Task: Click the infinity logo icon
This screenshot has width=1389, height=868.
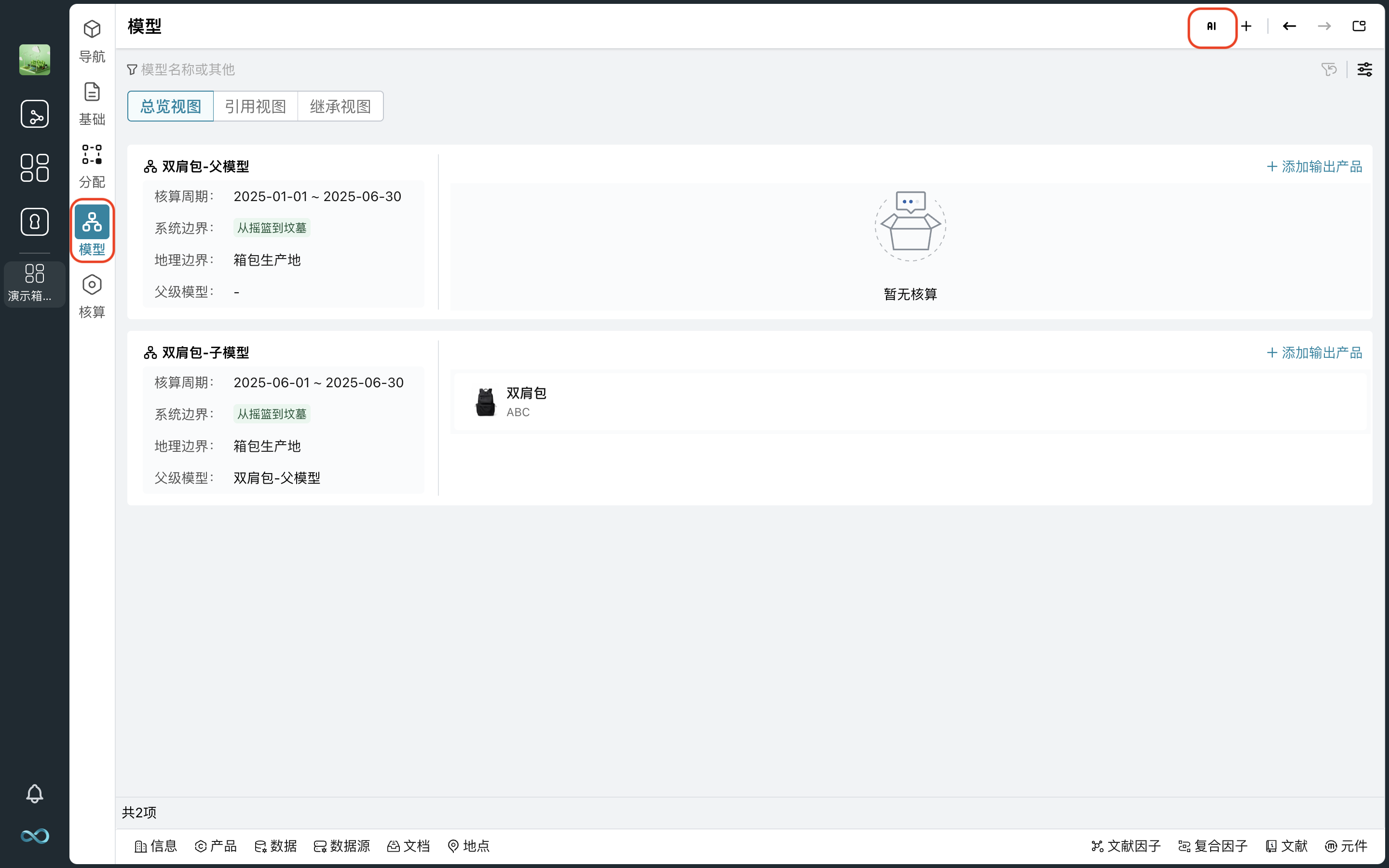Action: 34,836
